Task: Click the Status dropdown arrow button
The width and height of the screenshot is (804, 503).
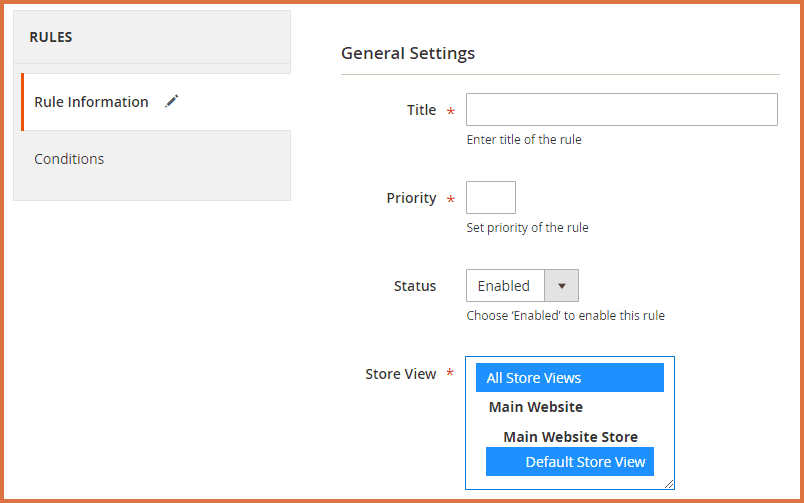Action: coord(561,286)
